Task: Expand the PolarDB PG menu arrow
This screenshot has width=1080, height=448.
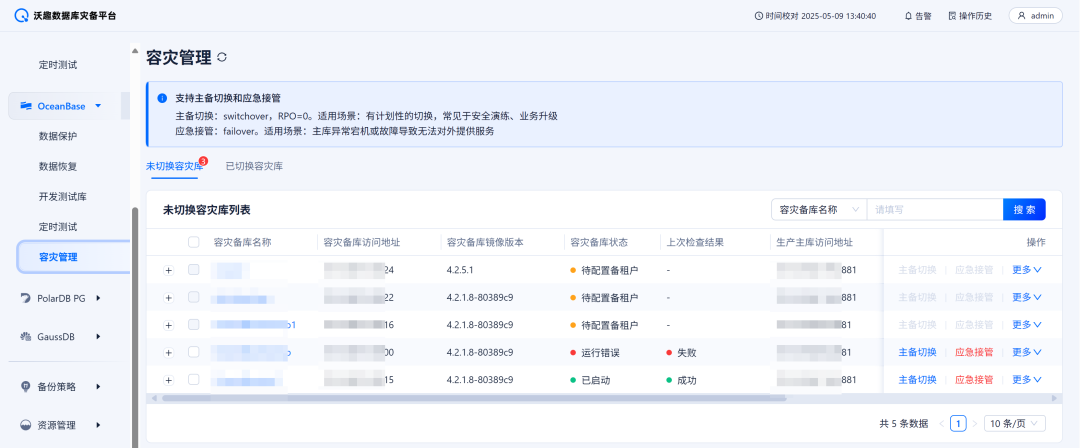Action: coord(98,298)
